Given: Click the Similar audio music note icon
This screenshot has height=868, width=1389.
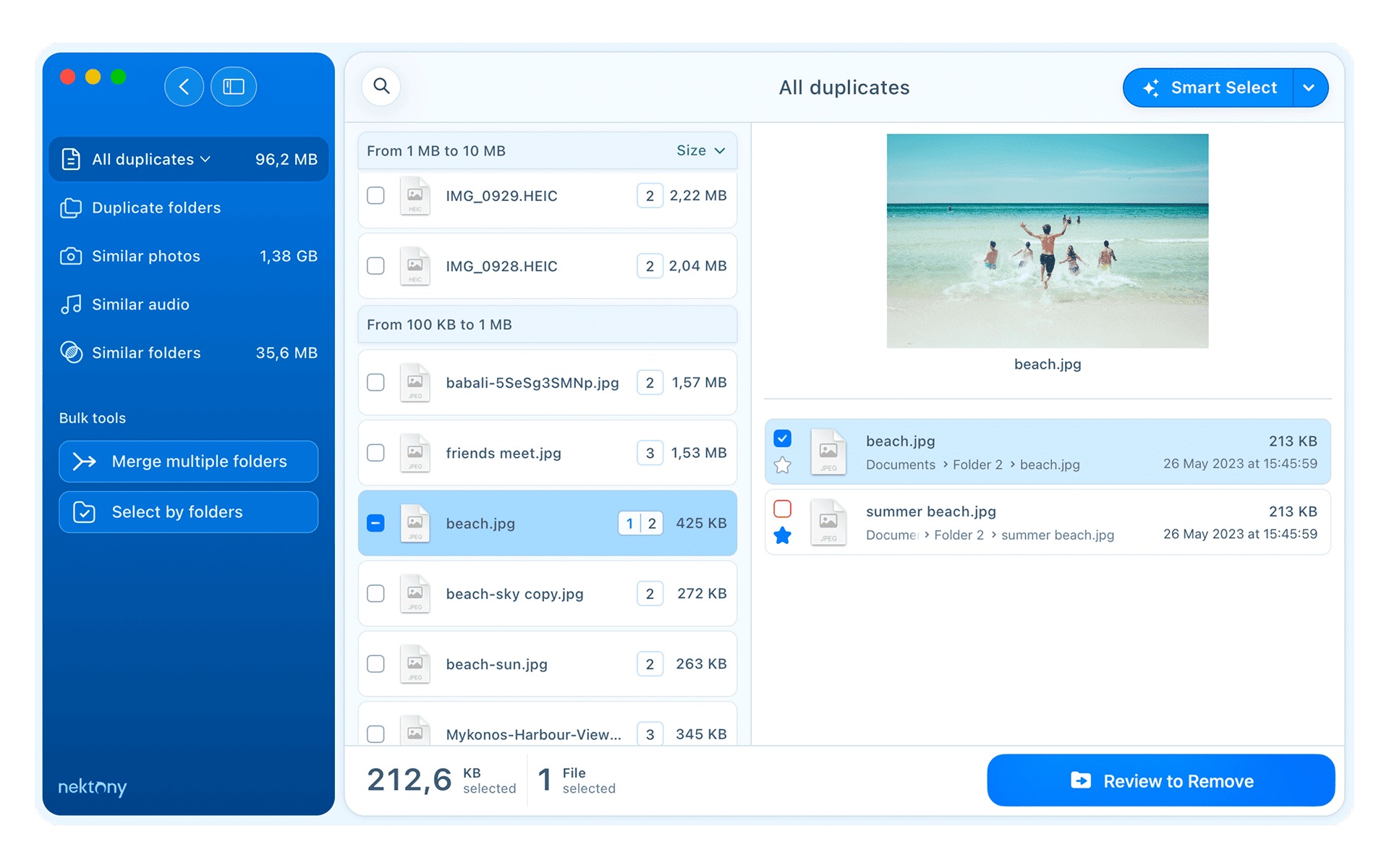Looking at the screenshot, I should point(71,305).
